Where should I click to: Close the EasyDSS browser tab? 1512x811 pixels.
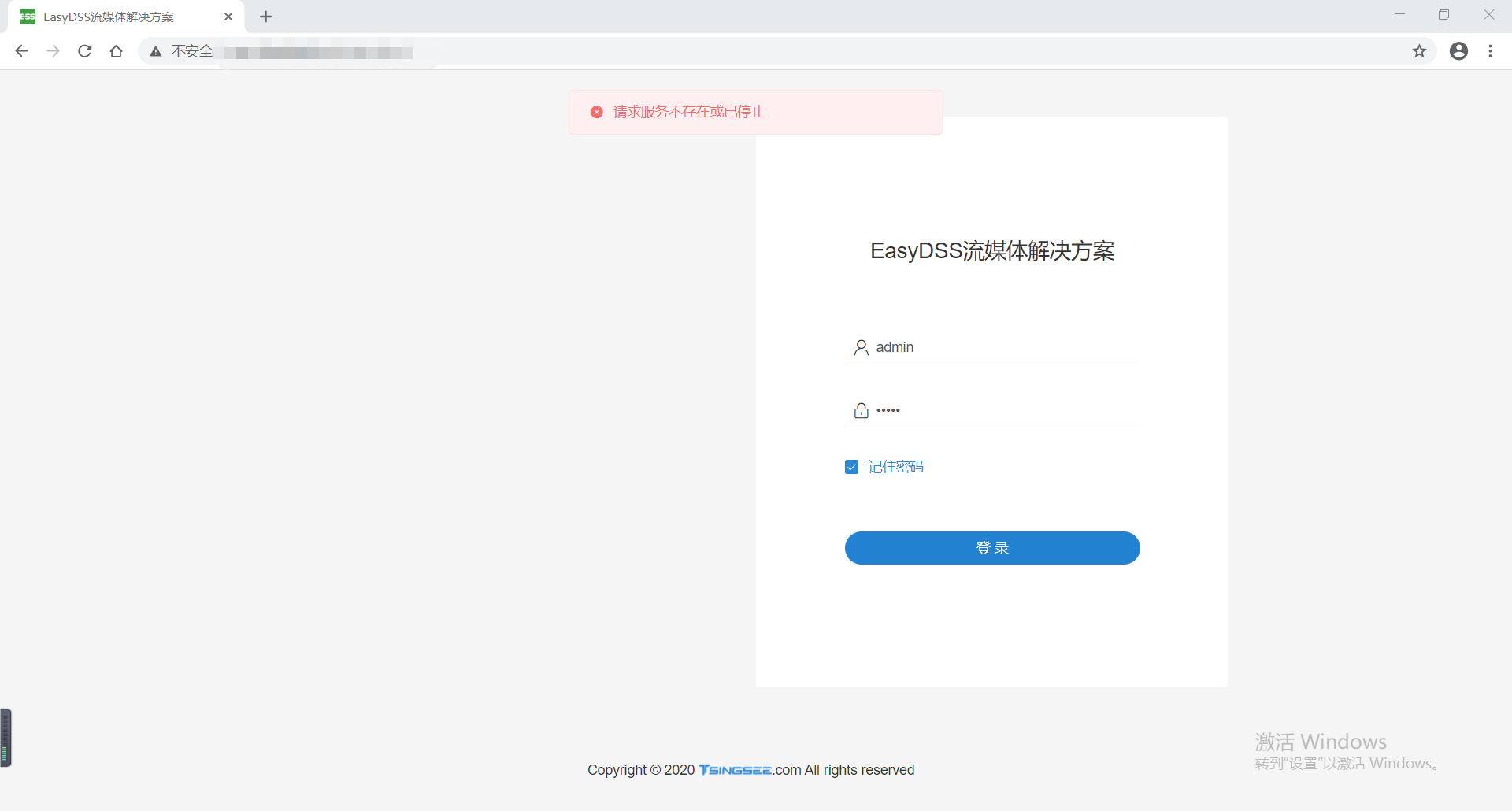[x=228, y=17]
